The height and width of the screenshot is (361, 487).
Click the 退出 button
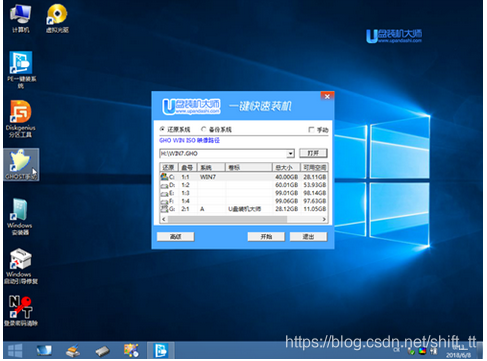tap(308, 237)
